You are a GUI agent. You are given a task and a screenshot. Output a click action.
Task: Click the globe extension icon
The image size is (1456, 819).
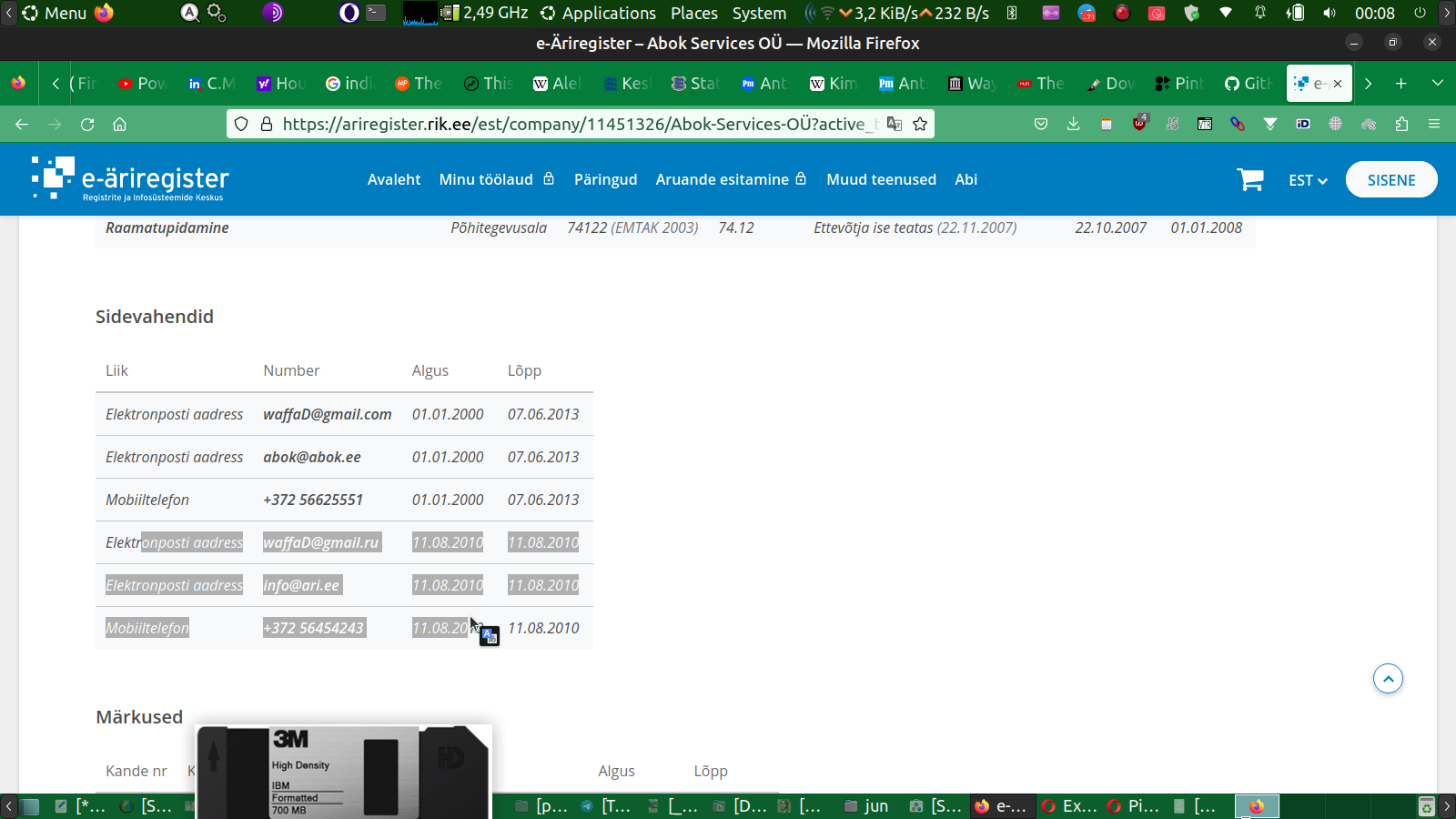(1336, 124)
